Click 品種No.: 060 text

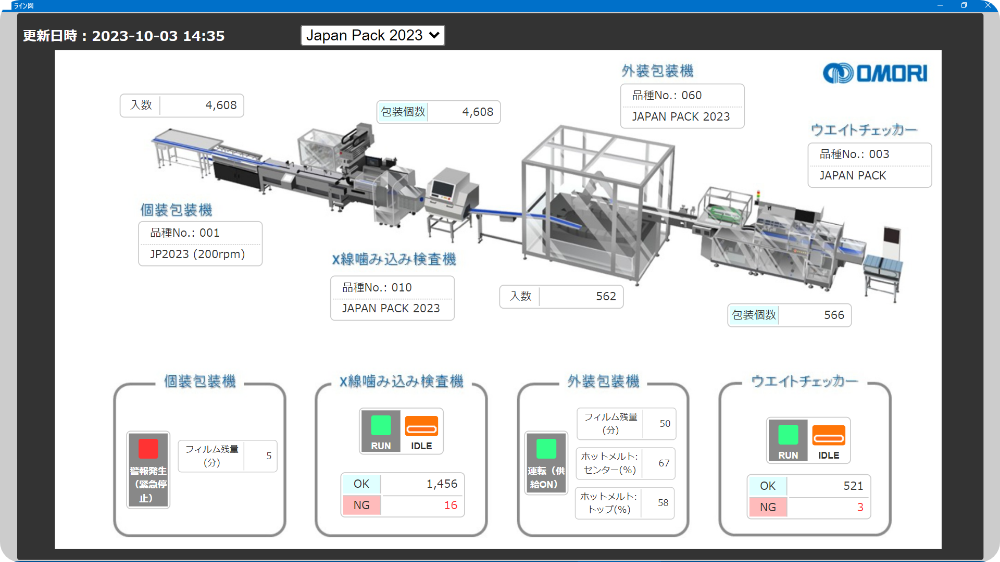click(x=666, y=95)
